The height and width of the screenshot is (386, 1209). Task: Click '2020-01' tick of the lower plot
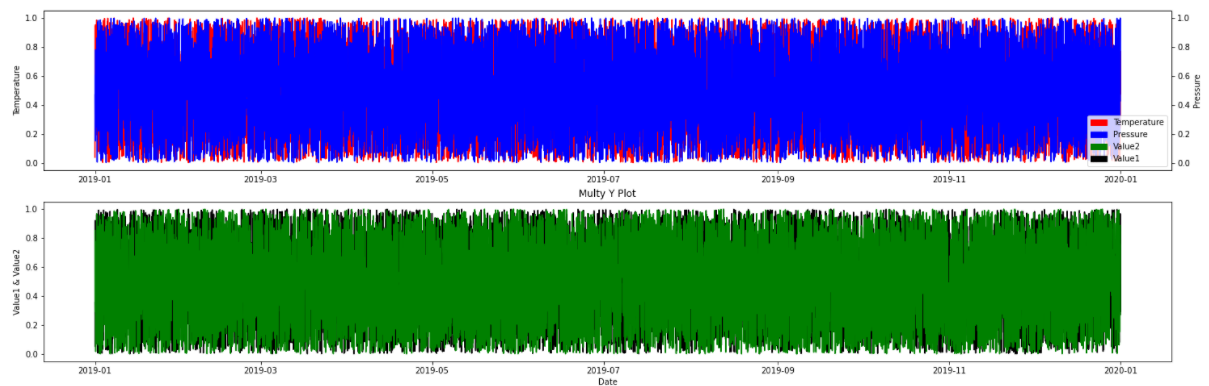tap(1120, 370)
